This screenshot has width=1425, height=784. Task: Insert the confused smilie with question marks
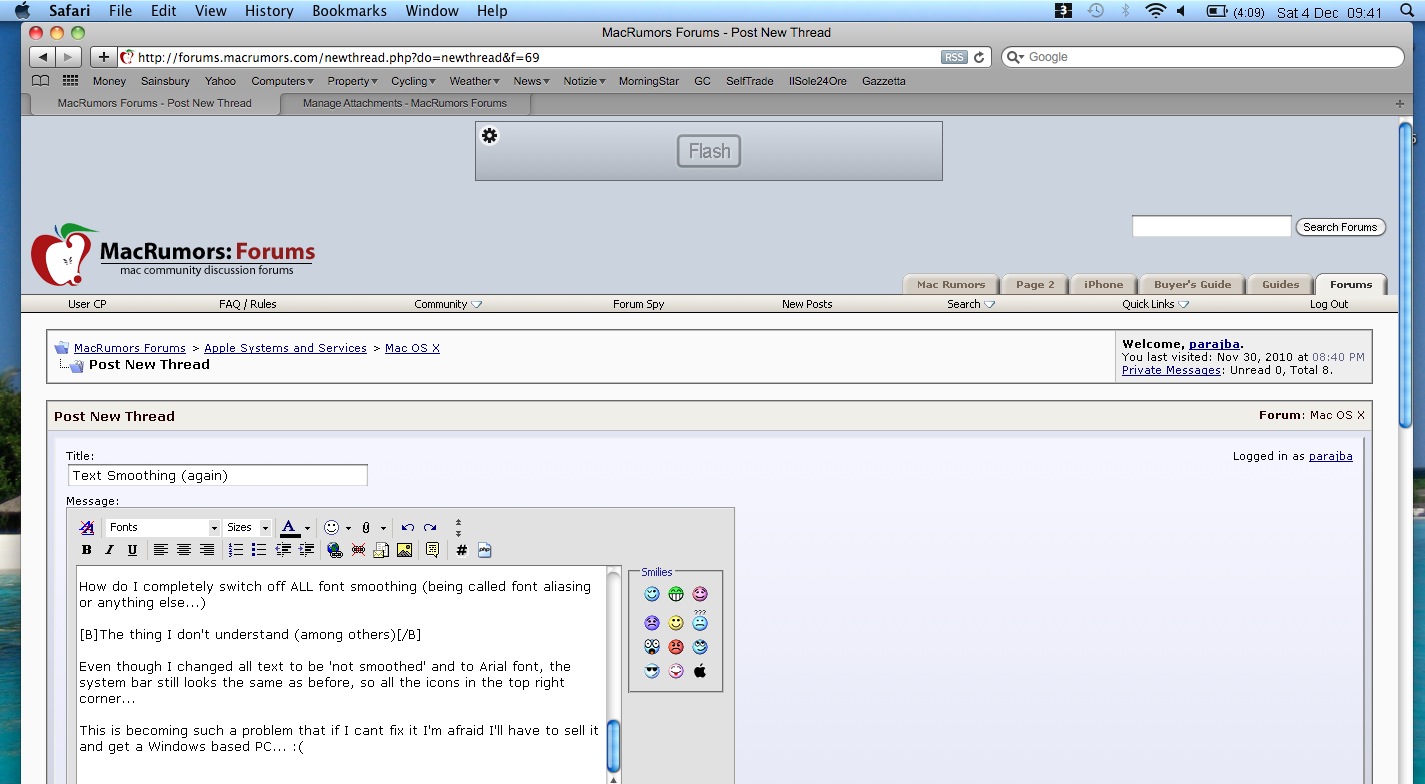(700, 620)
